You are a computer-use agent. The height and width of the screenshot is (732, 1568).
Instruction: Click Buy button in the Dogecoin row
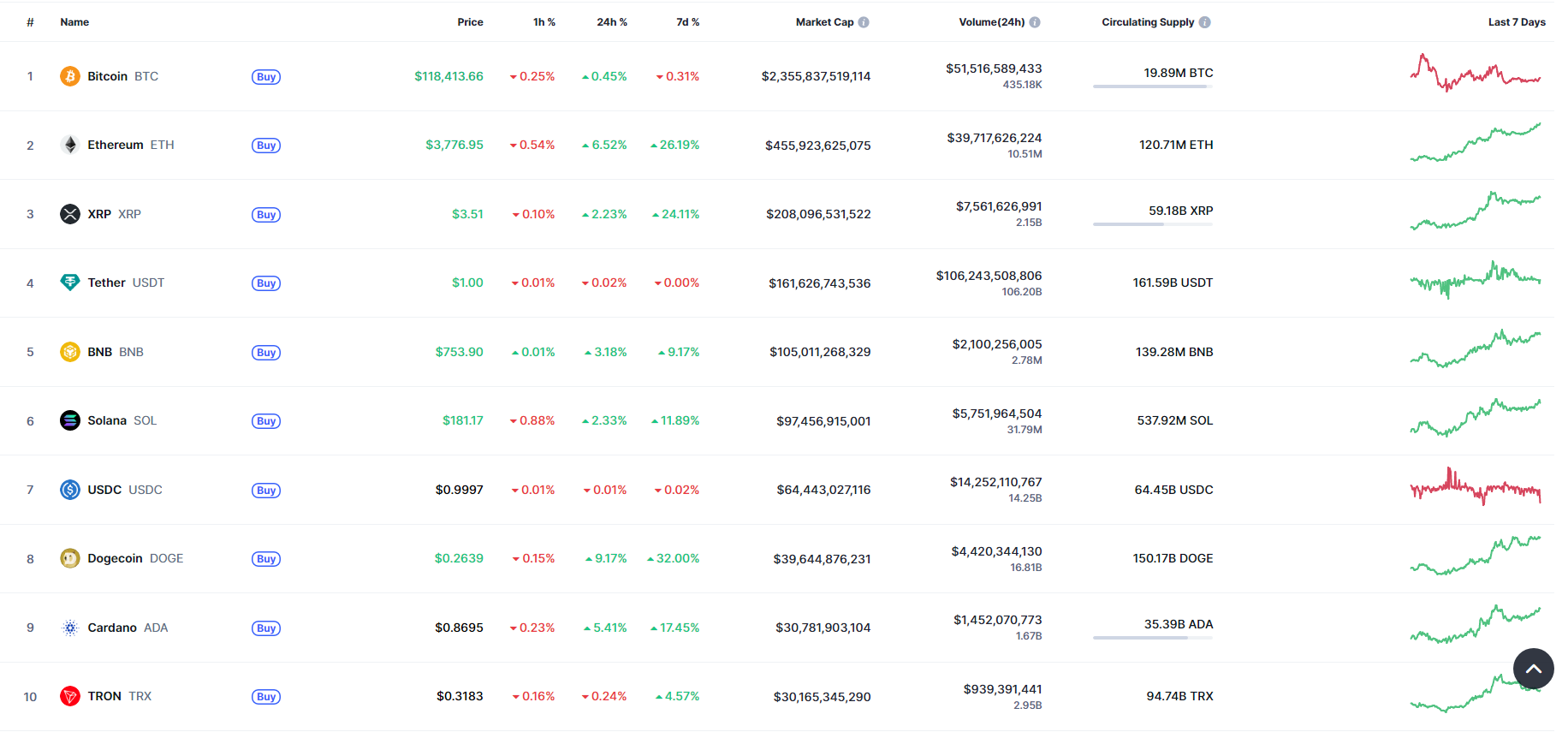tap(266, 559)
